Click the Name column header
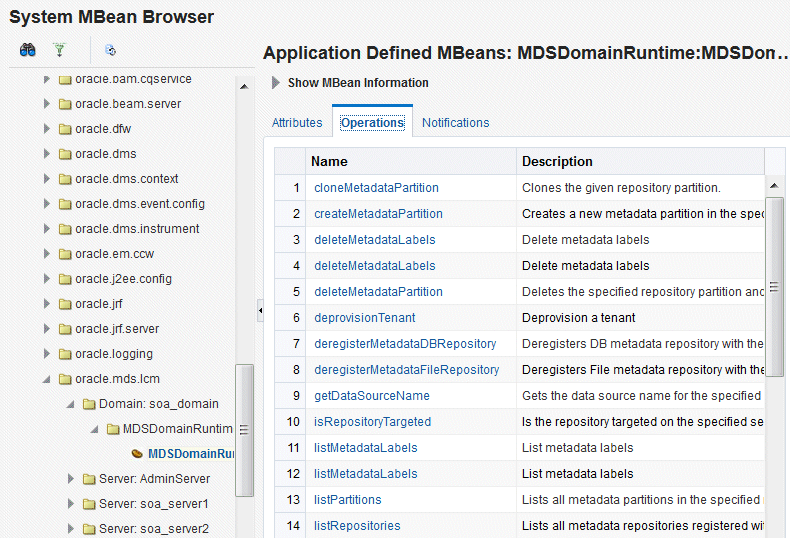Image resolution: width=790 pixels, height=538 pixels. (x=411, y=161)
